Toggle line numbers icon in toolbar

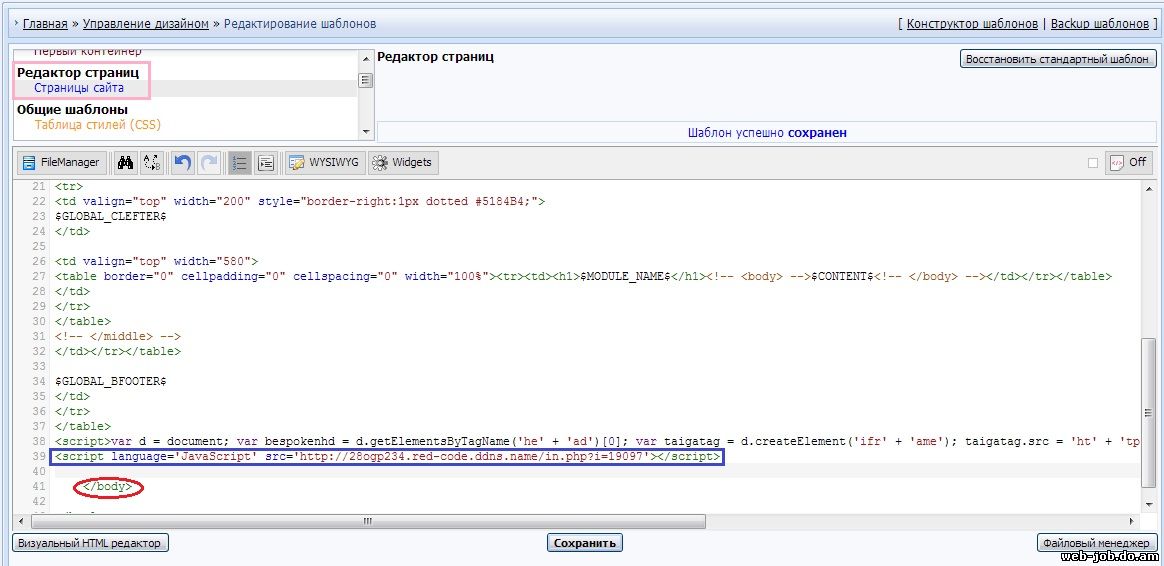(239, 163)
